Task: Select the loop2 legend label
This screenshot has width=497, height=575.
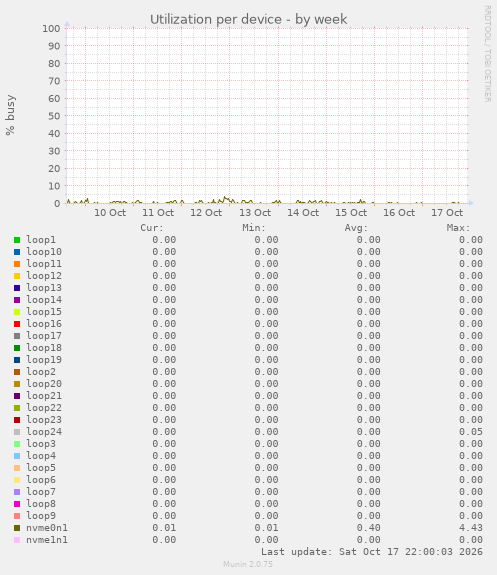Action: pyautogui.click(x=41, y=372)
